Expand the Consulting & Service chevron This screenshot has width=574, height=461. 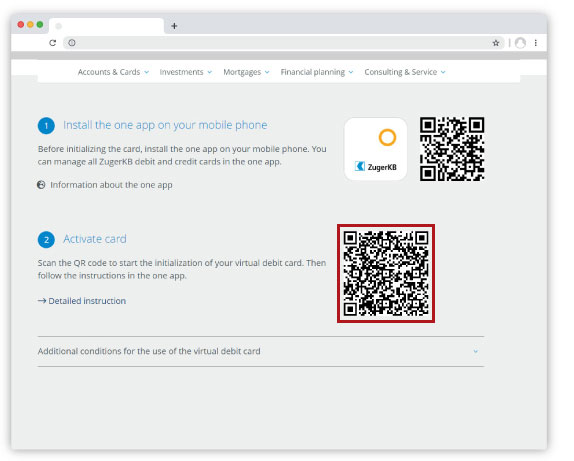(x=443, y=72)
